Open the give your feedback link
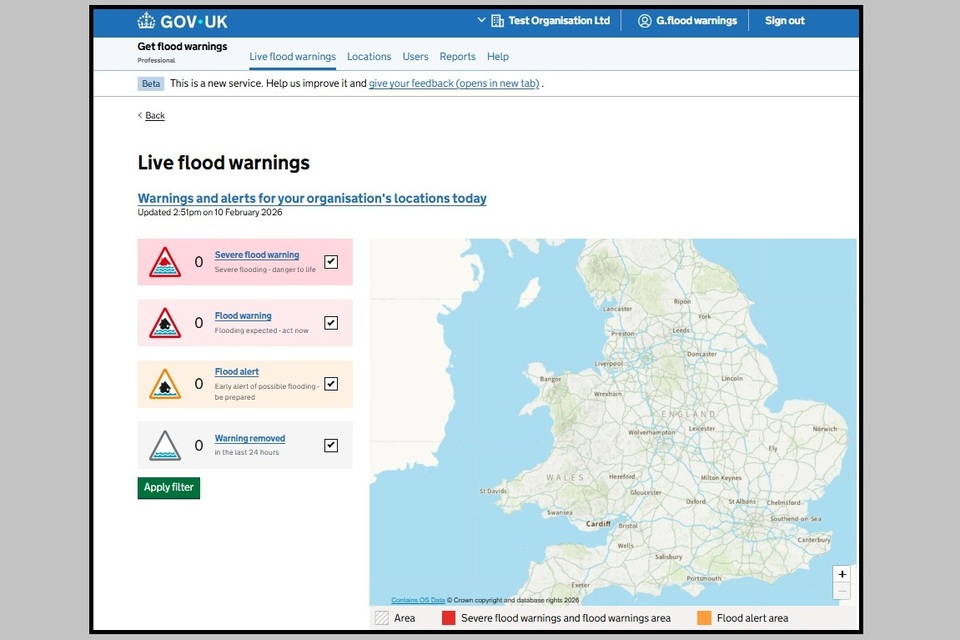 pos(453,84)
